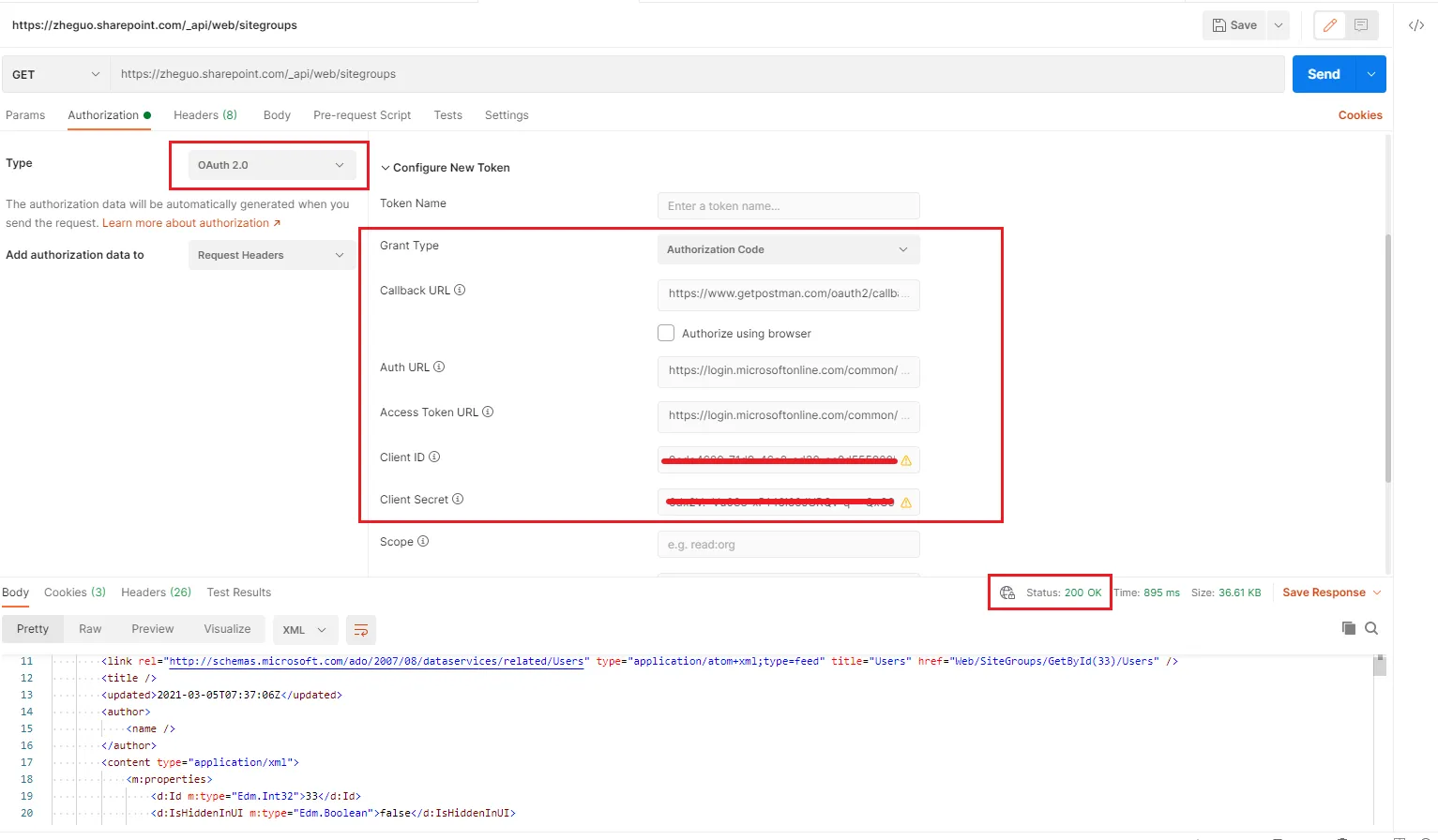Click the Callback URL info icon
This screenshot has width=1438, height=840.
[460, 290]
